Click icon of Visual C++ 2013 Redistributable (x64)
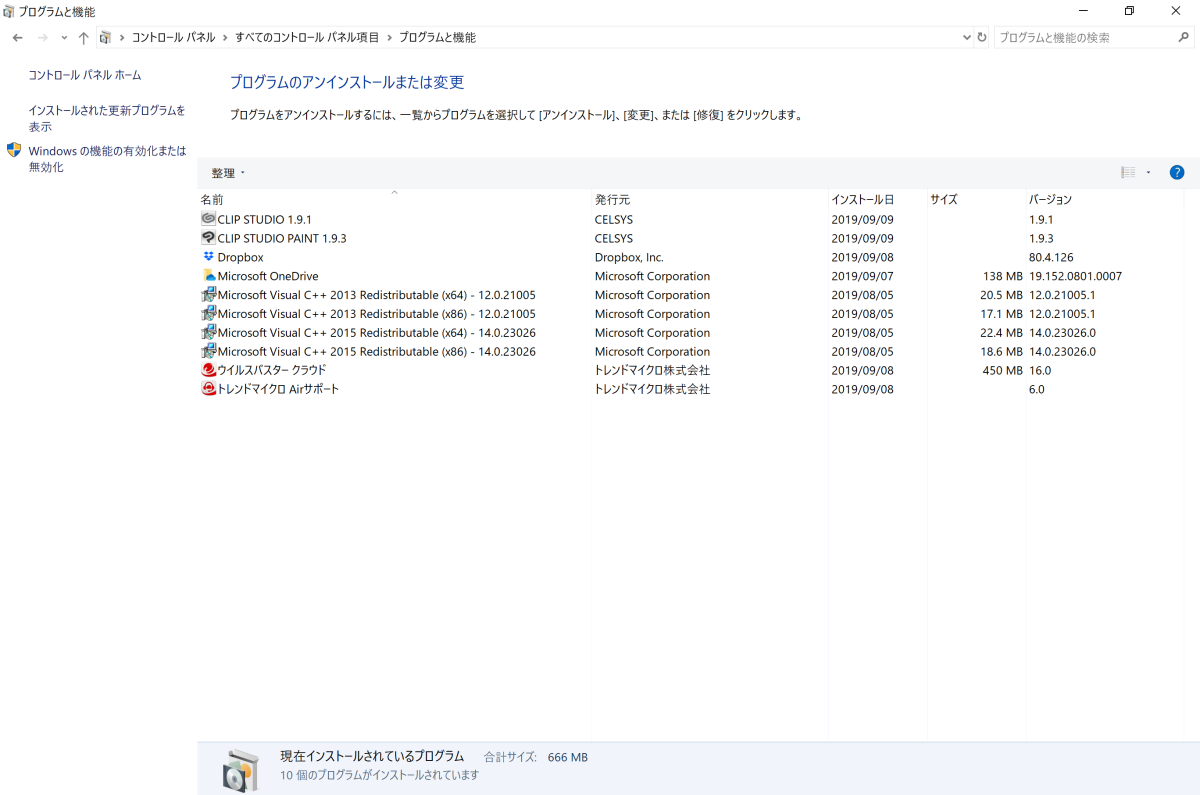 coord(208,295)
